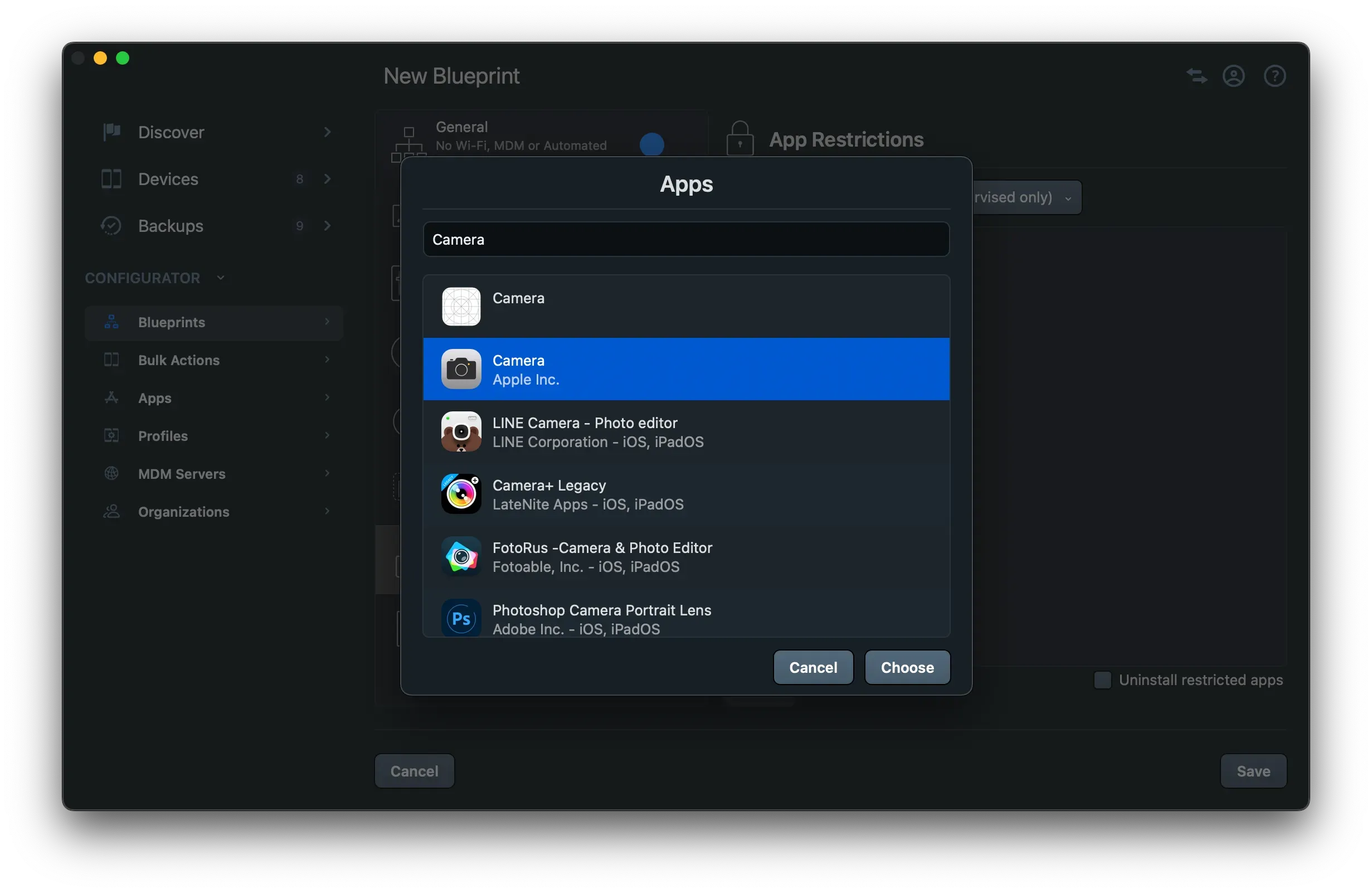Click the Profiles sidebar icon
This screenshot has height=893, width=1372.
tap(111, 435)
